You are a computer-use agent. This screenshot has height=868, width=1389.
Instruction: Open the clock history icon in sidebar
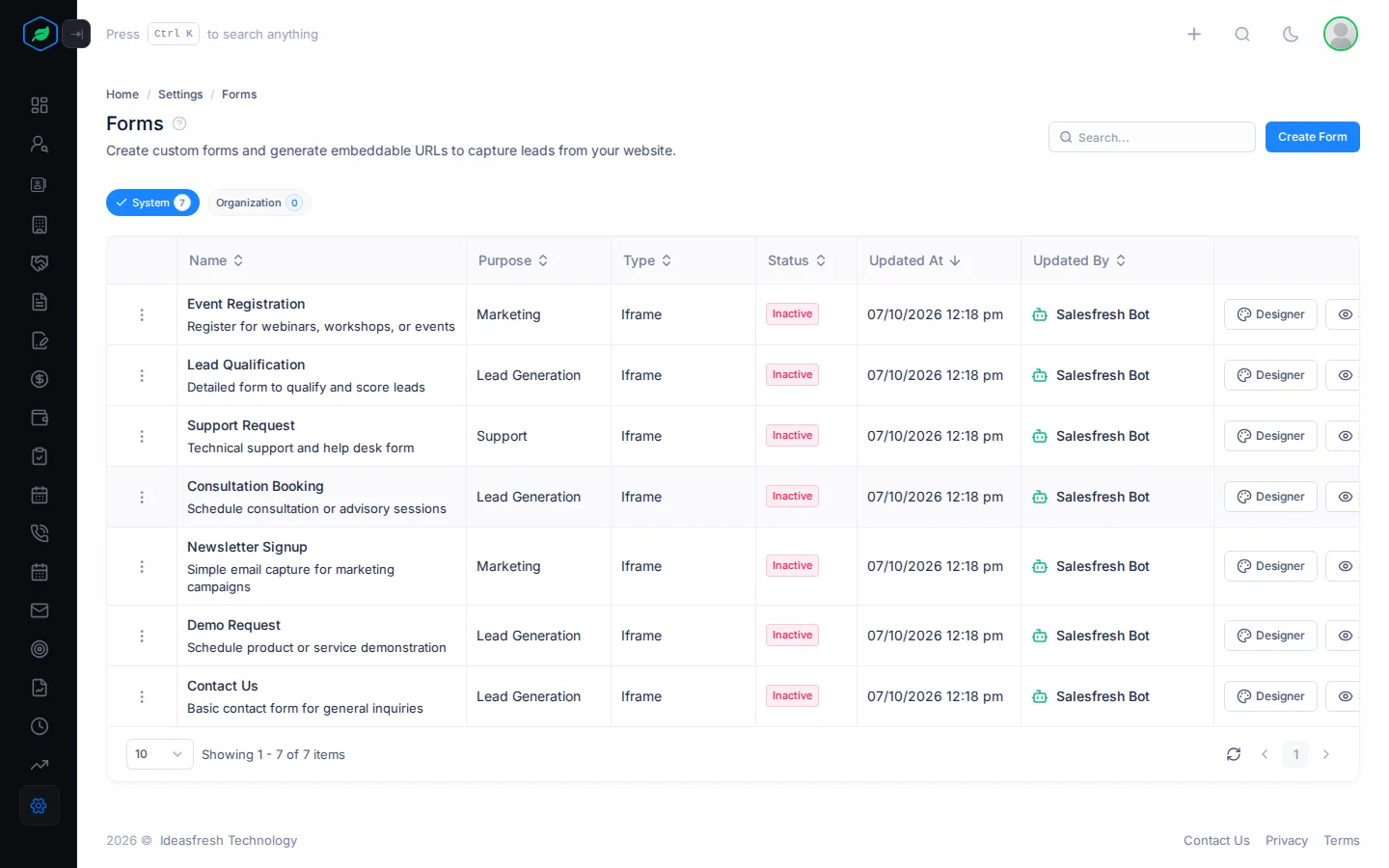point(40,726)
